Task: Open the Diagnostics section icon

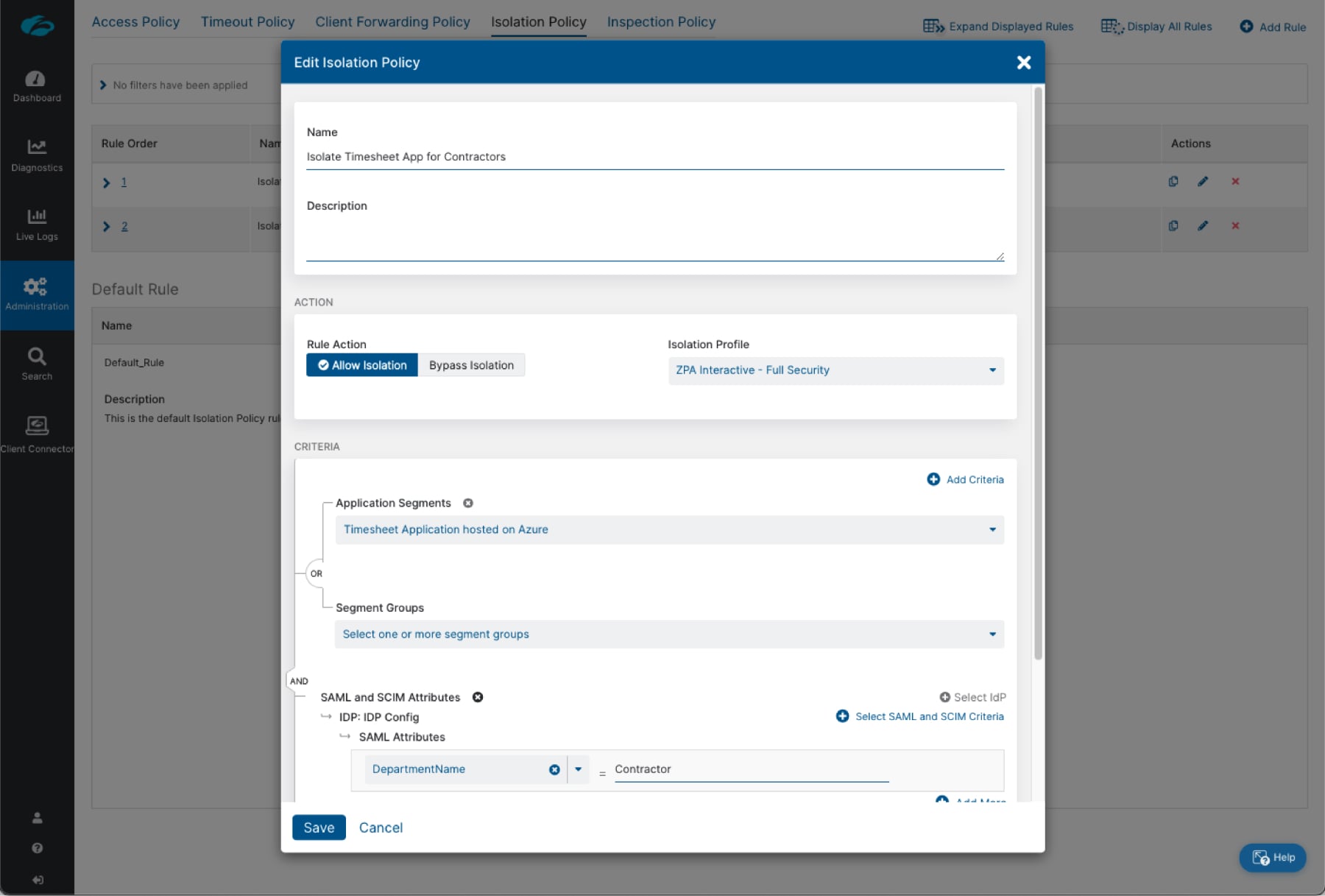Action: point(37,155)
